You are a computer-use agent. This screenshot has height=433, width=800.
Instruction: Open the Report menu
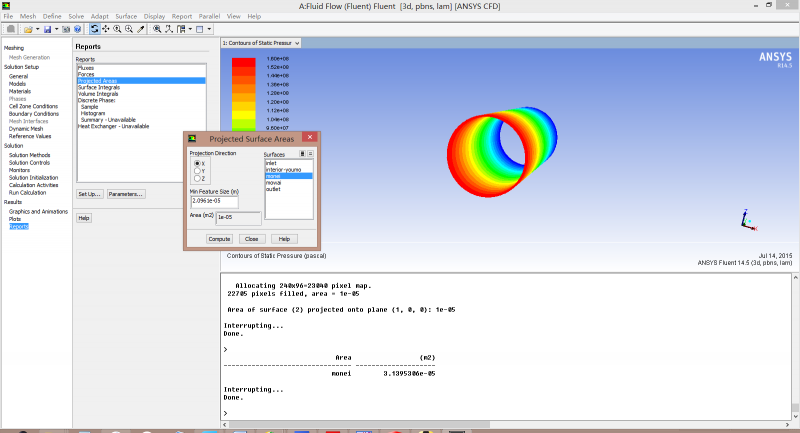pos(182,16)
